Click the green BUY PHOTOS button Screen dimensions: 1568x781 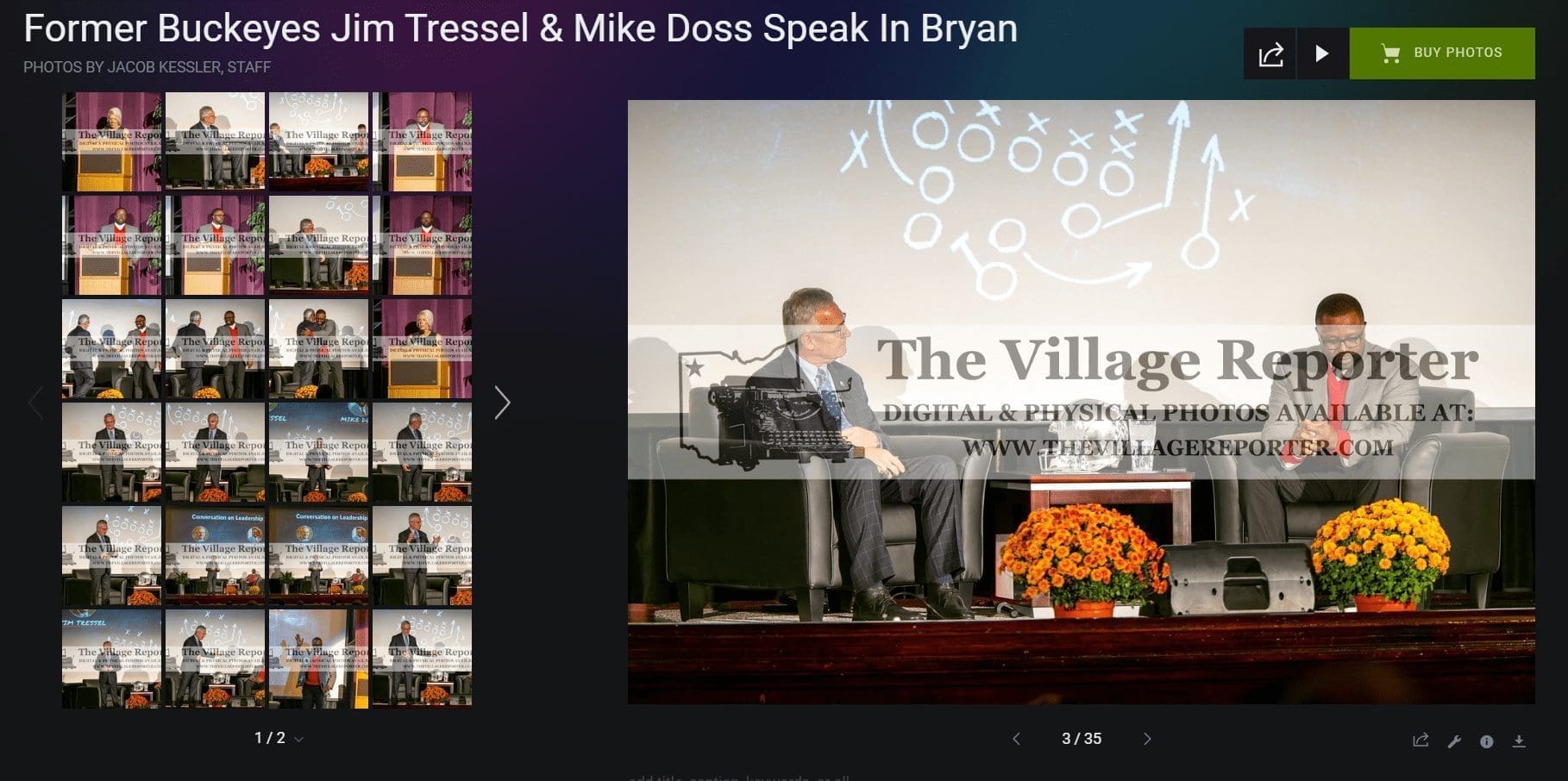tap(1442, 53)
